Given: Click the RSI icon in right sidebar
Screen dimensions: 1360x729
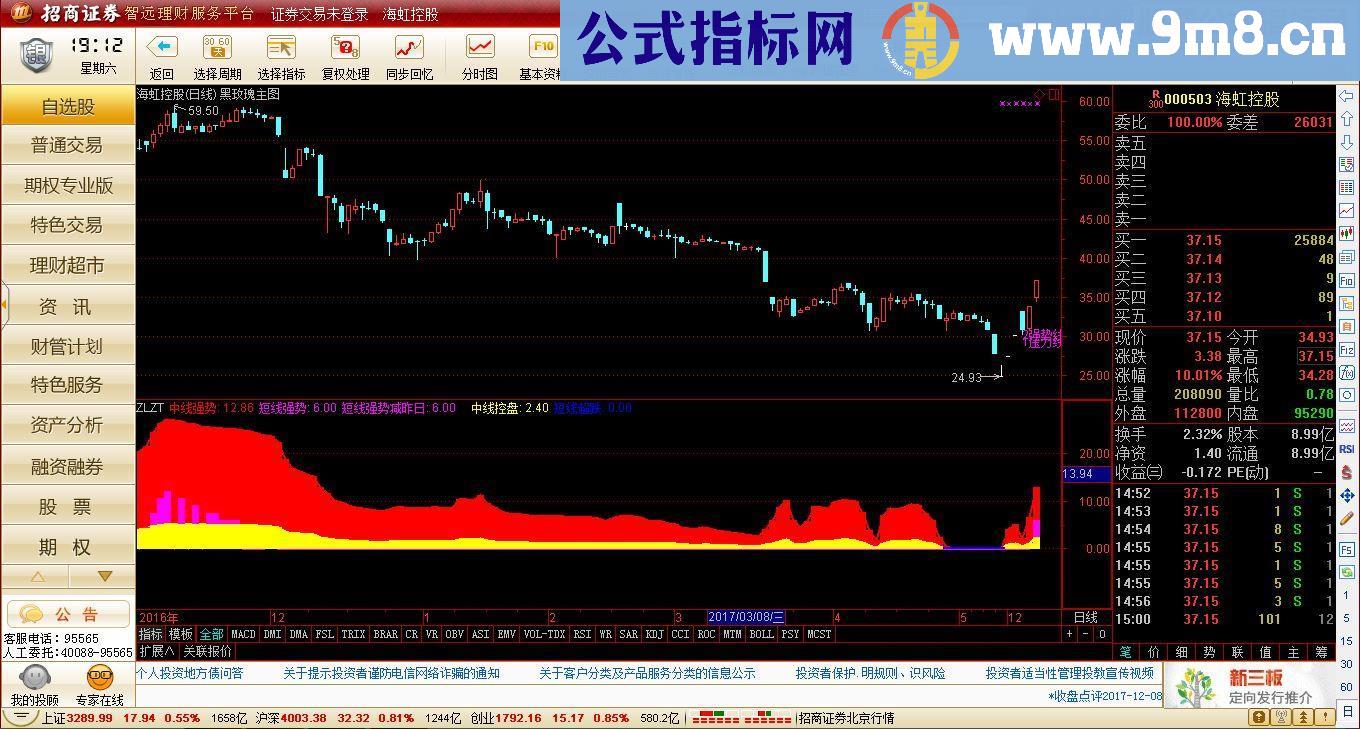Looking at the screenshot, I should 1345,448.
